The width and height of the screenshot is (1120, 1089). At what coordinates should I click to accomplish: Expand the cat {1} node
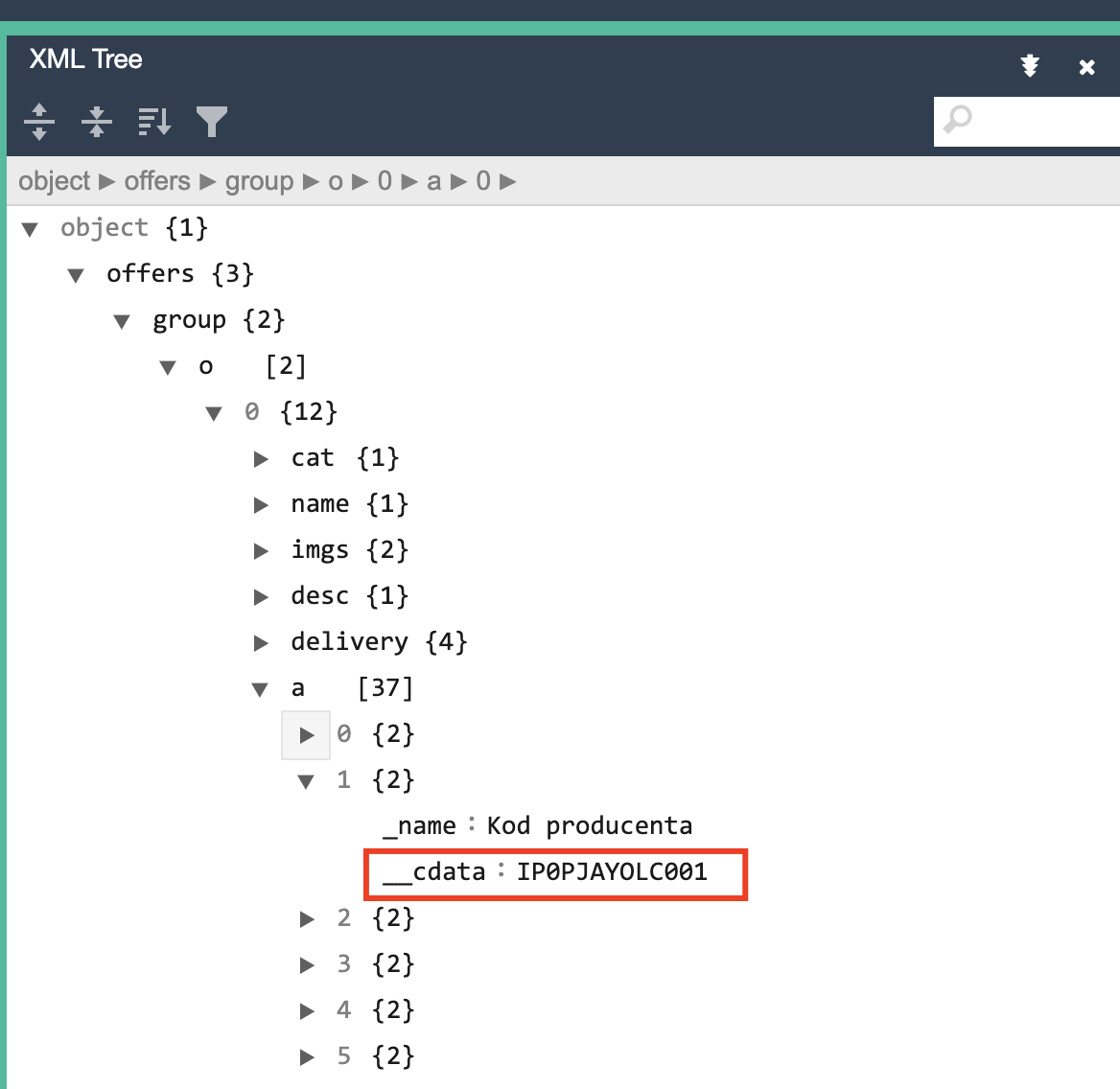[x=261, y=458]
